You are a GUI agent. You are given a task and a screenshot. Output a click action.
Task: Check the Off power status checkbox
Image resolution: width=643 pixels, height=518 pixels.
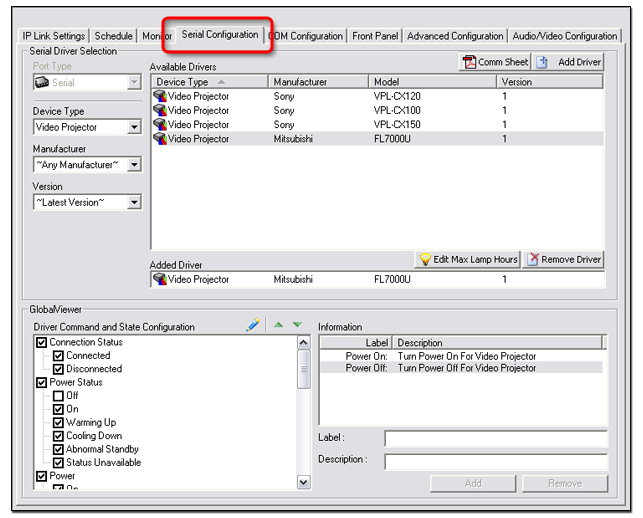58,396
